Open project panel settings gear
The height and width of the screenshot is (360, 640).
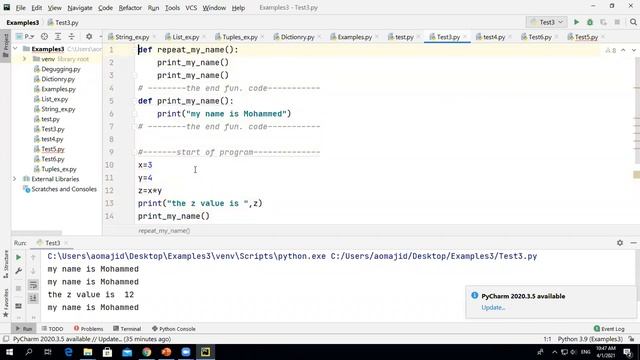click(89, 37)
